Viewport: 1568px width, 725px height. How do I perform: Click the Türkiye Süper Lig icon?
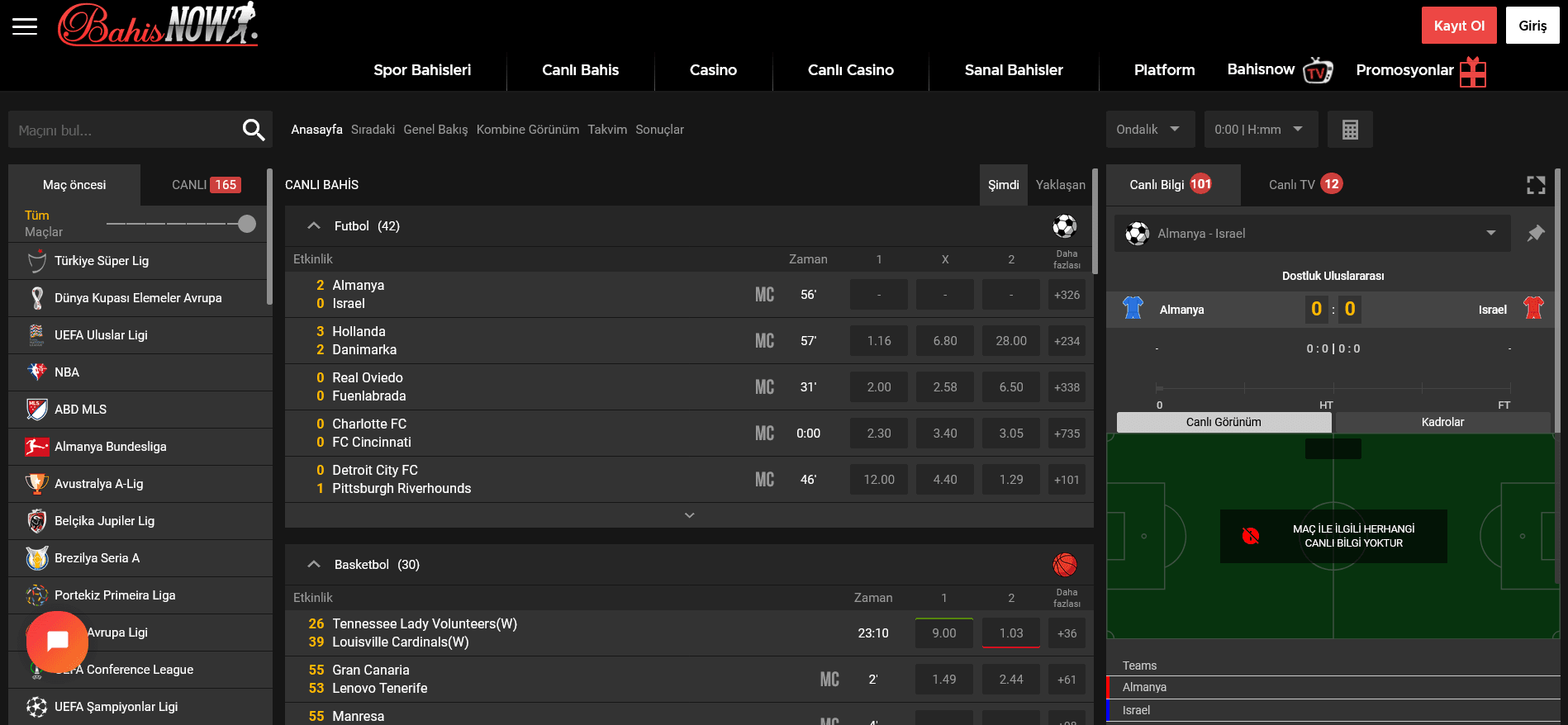(37, 261)
